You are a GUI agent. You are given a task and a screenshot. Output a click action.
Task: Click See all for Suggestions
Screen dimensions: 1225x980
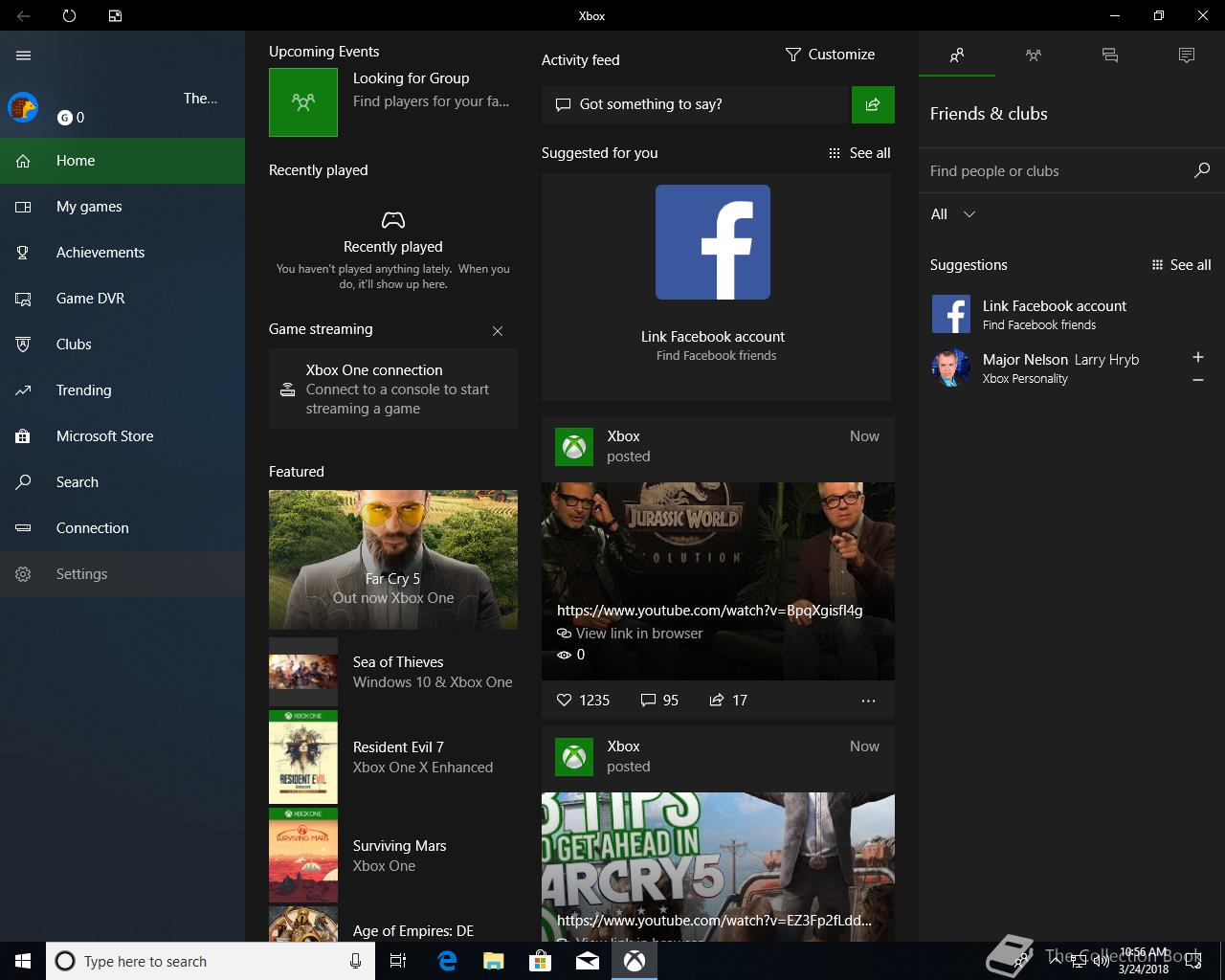[x=1181, y=265]
